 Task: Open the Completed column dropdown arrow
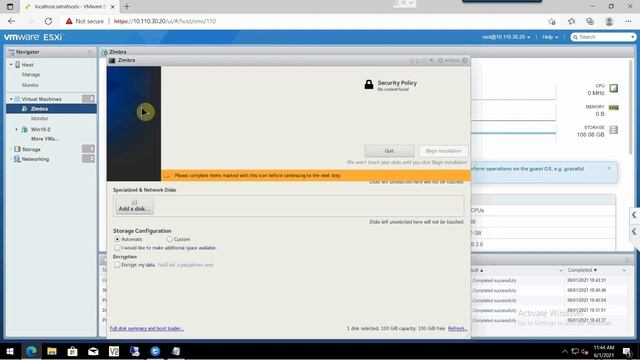624,270
